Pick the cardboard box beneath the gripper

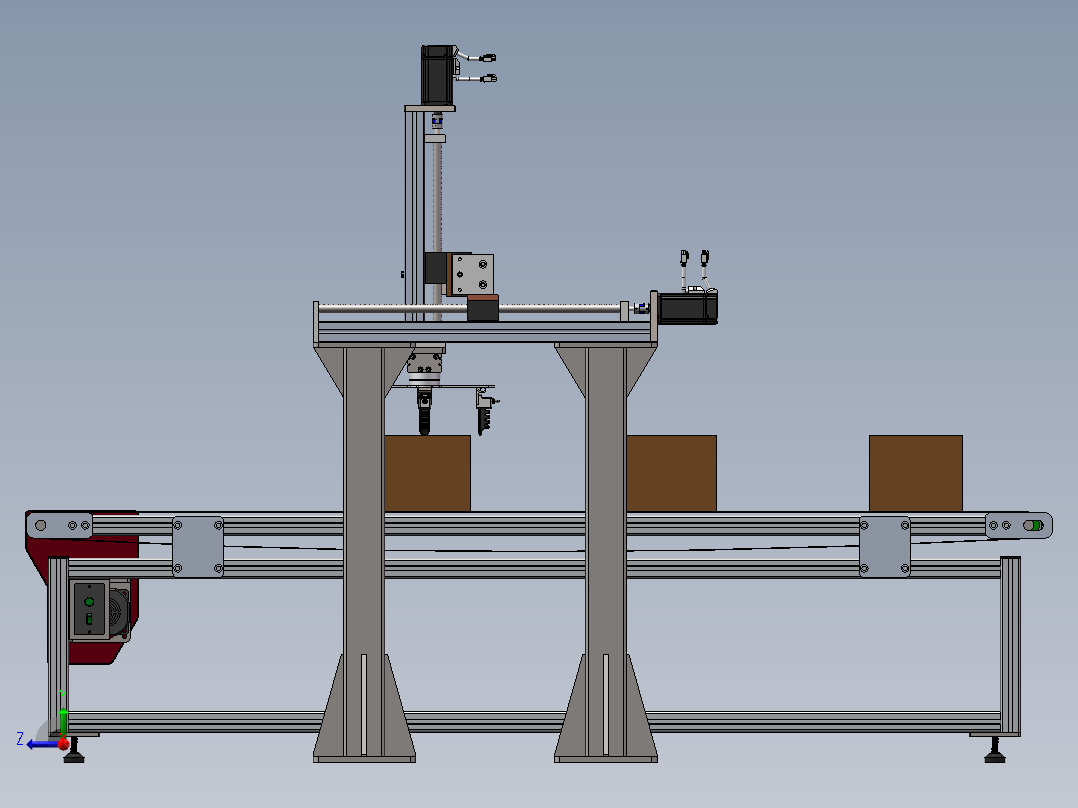pos(427,473)
